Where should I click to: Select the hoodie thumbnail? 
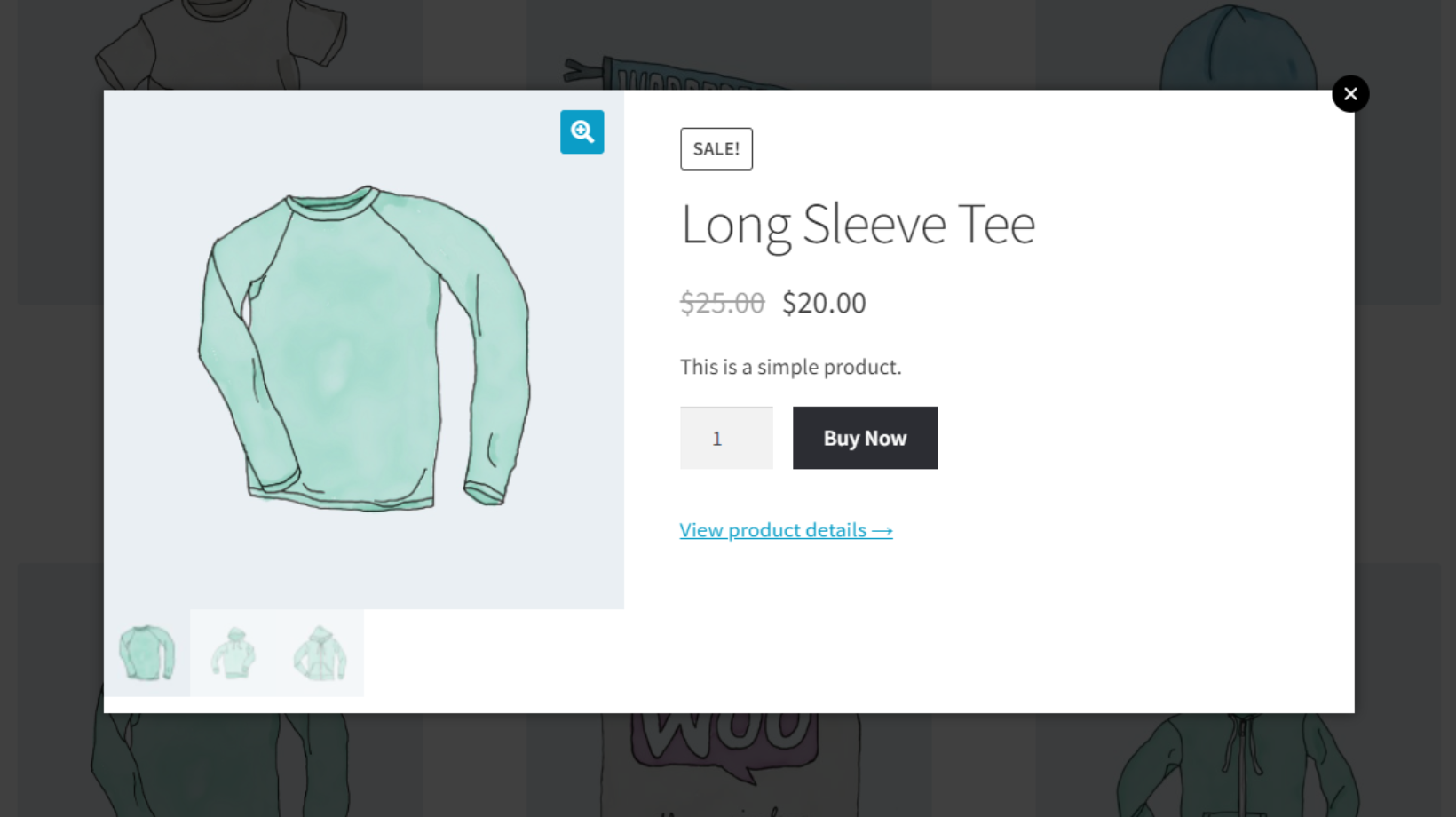pos(233,653)
